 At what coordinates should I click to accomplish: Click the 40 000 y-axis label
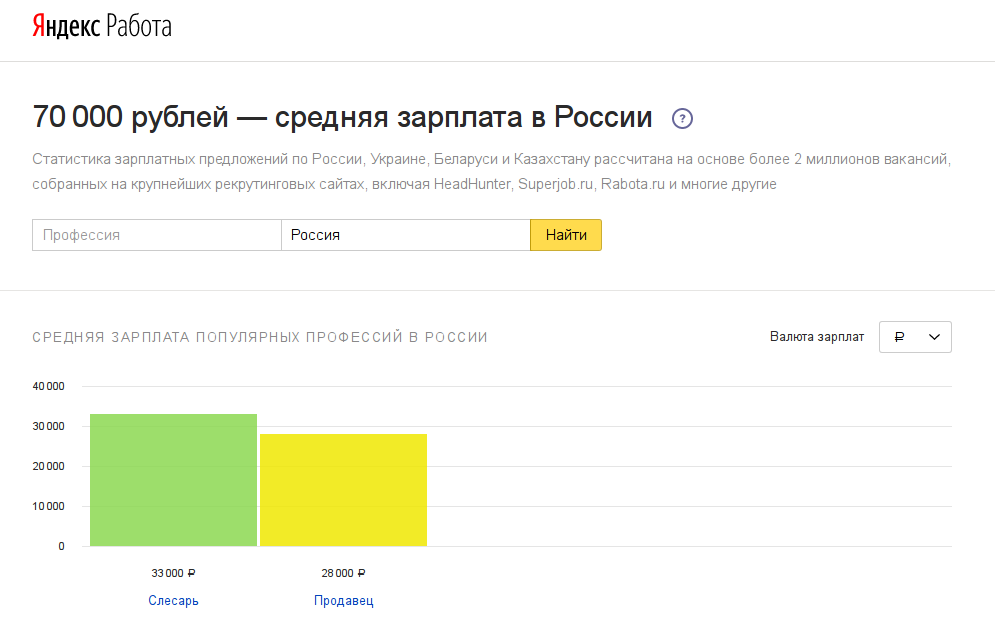coord(48,387)
